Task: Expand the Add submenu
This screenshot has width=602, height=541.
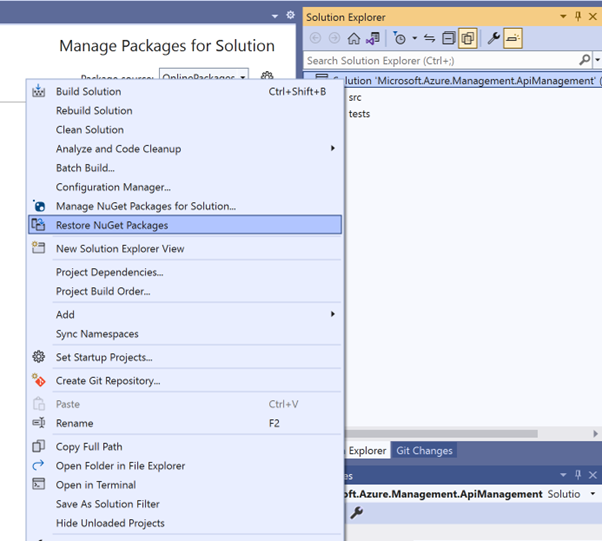Action: click(185, 314)
